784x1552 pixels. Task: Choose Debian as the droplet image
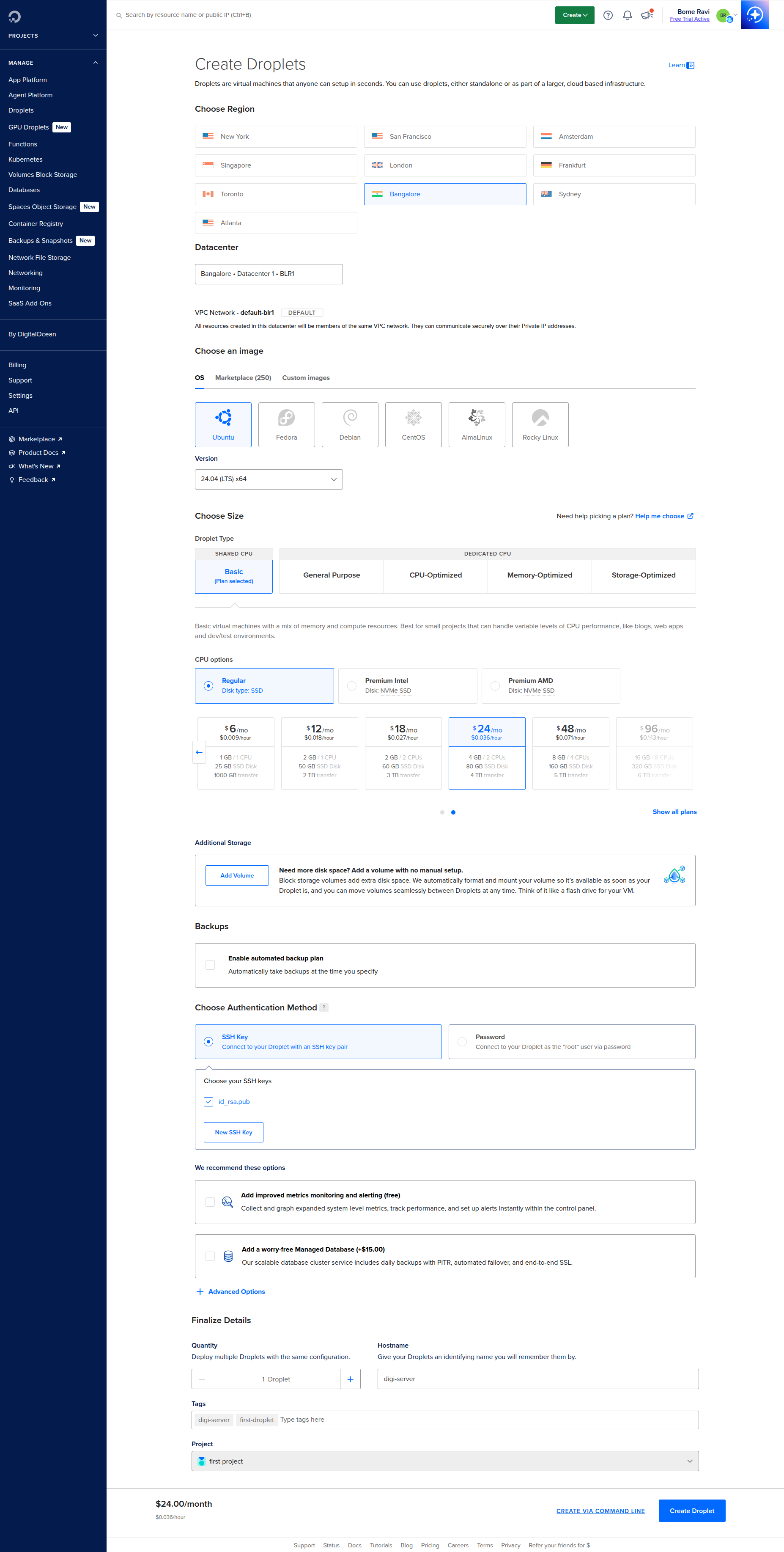(350, 424)
